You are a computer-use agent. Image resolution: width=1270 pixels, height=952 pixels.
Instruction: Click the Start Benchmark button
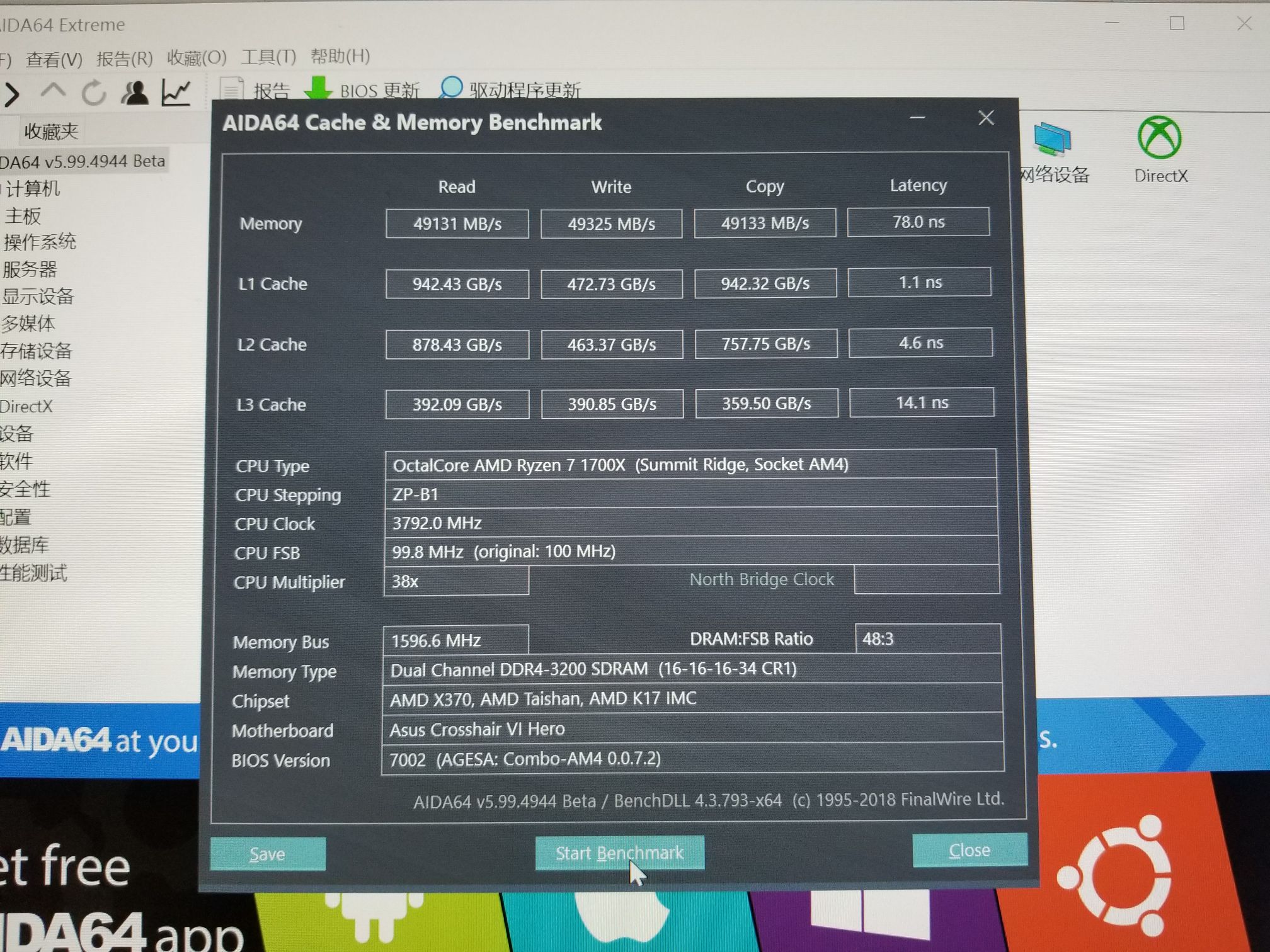click(x=619, y=853)
